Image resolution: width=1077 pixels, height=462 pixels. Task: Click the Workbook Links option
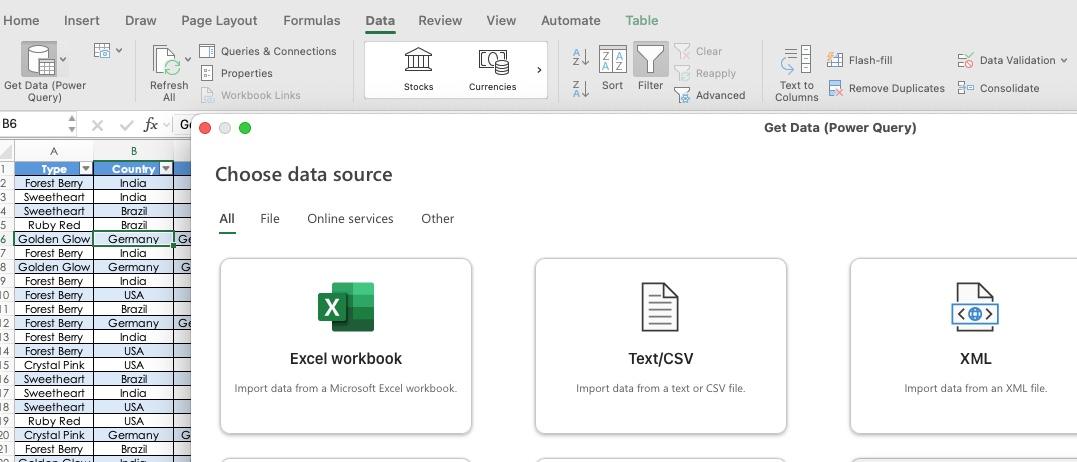click(x=251, y=95)
